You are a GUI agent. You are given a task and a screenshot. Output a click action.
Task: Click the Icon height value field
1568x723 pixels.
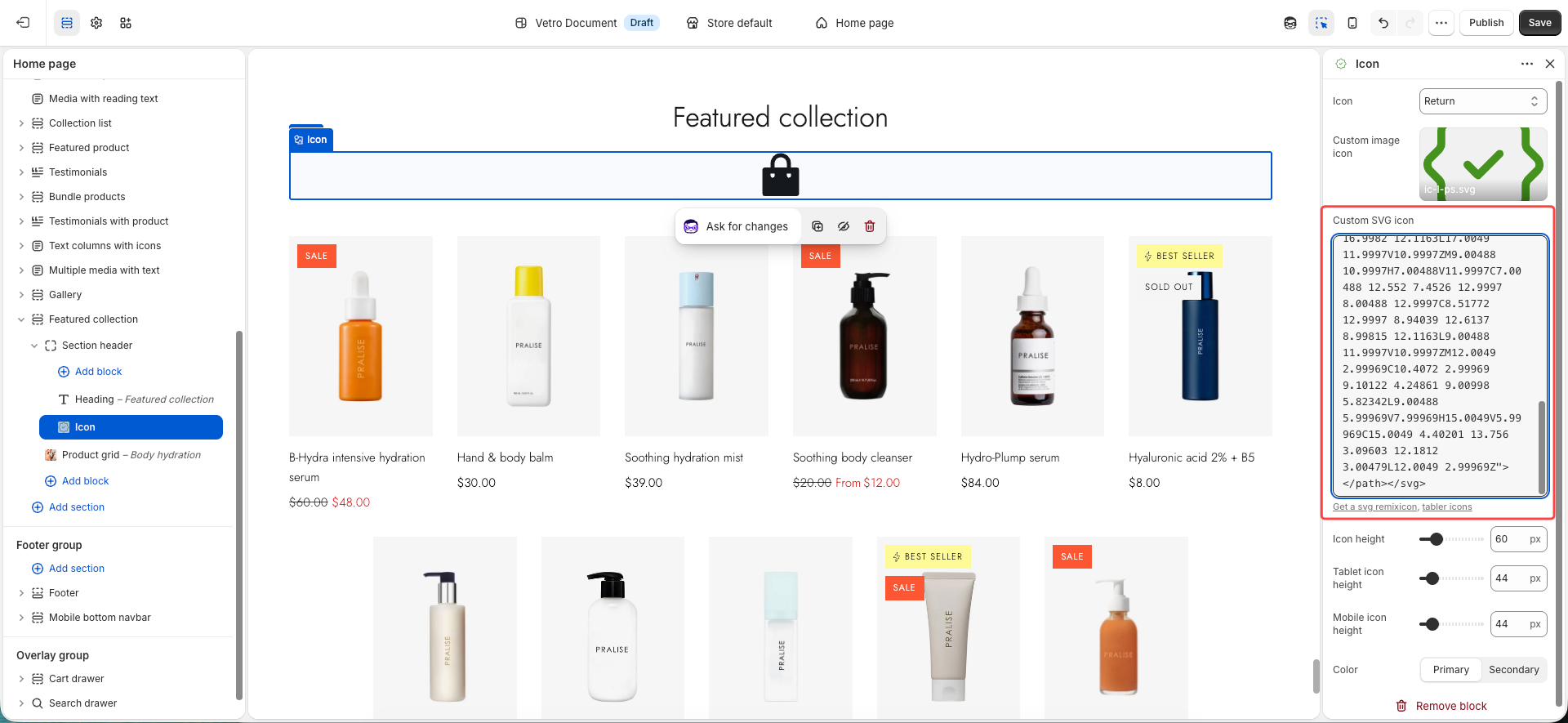point(1518,539)
